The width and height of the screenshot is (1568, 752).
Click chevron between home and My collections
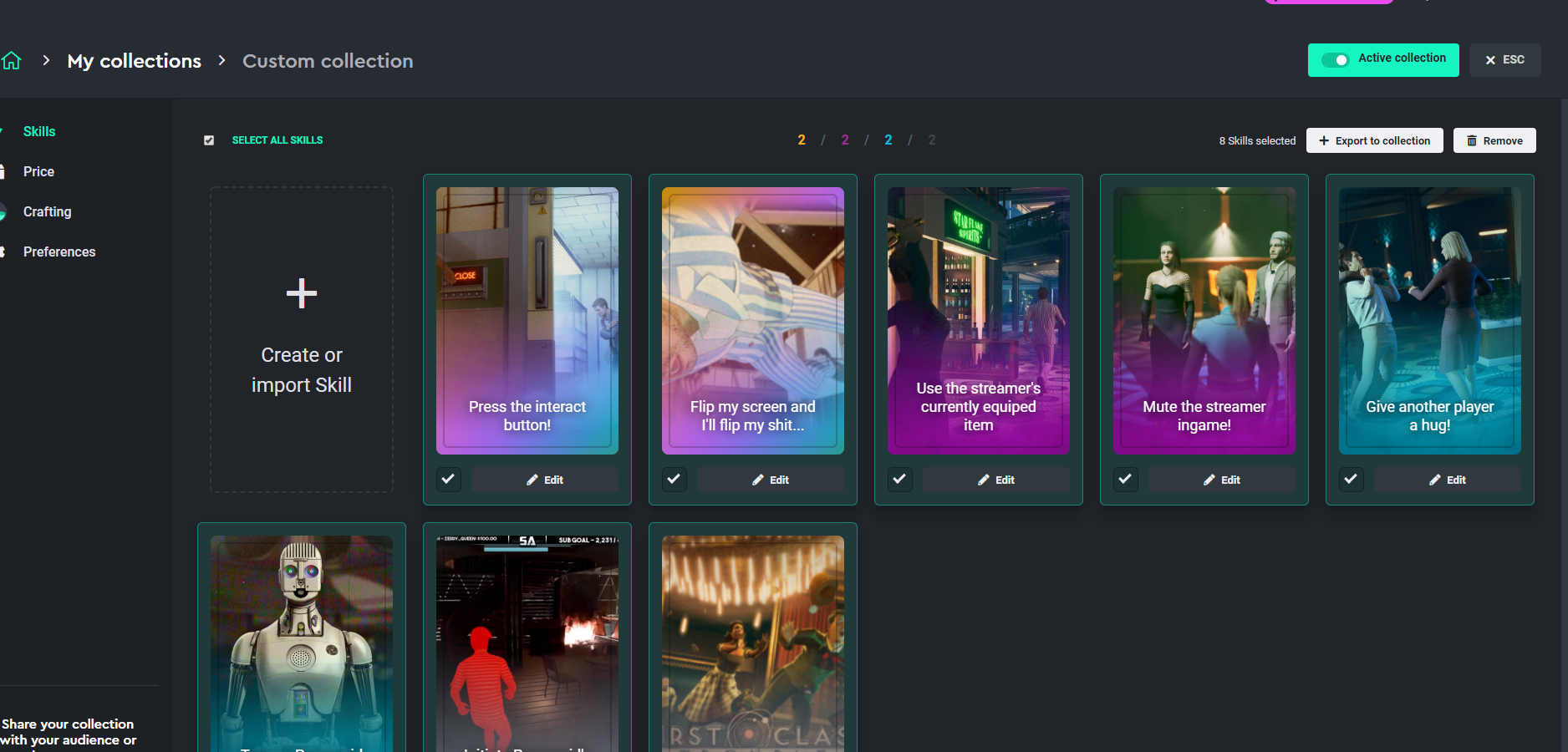(x=46, y=60)
